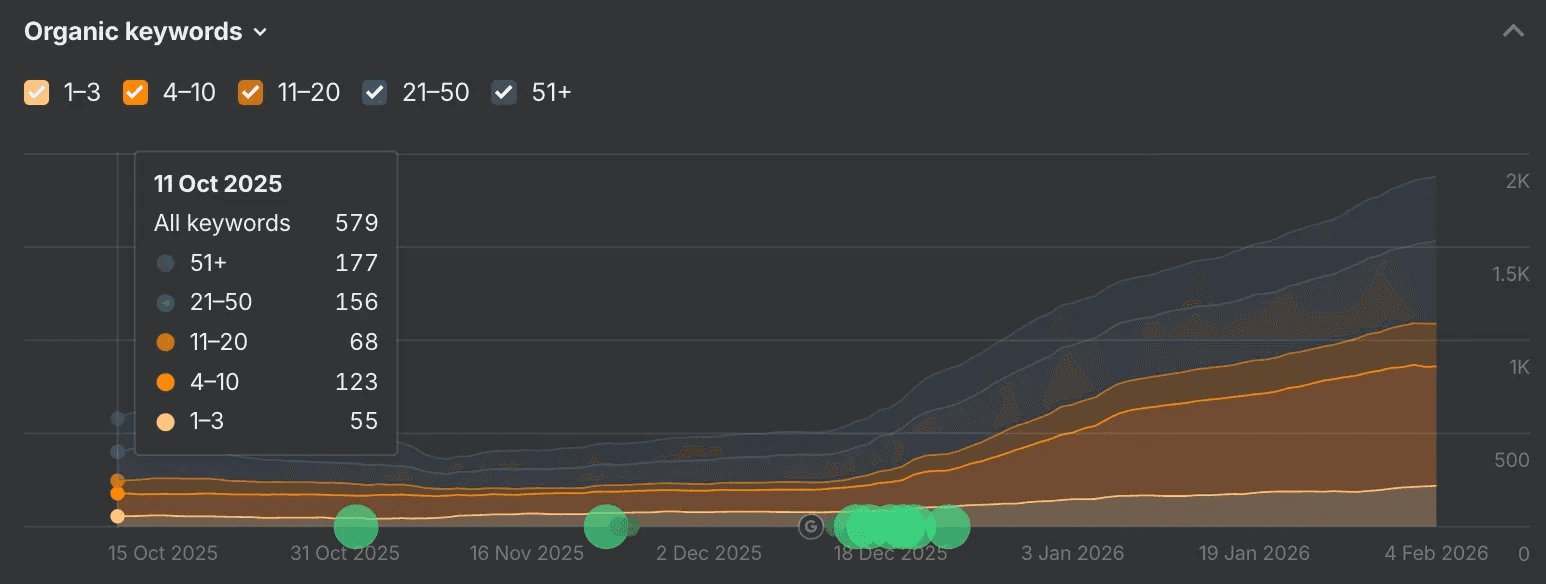Image resolution: width=1546 pixels, height=584 pixels.
Task: Click the tooltip date 11 Oct 2025
Action: (218, 184)
